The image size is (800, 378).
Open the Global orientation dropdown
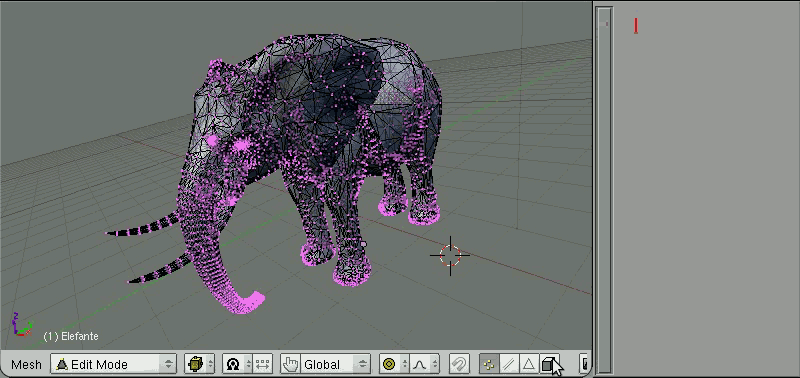coord(336,364)
